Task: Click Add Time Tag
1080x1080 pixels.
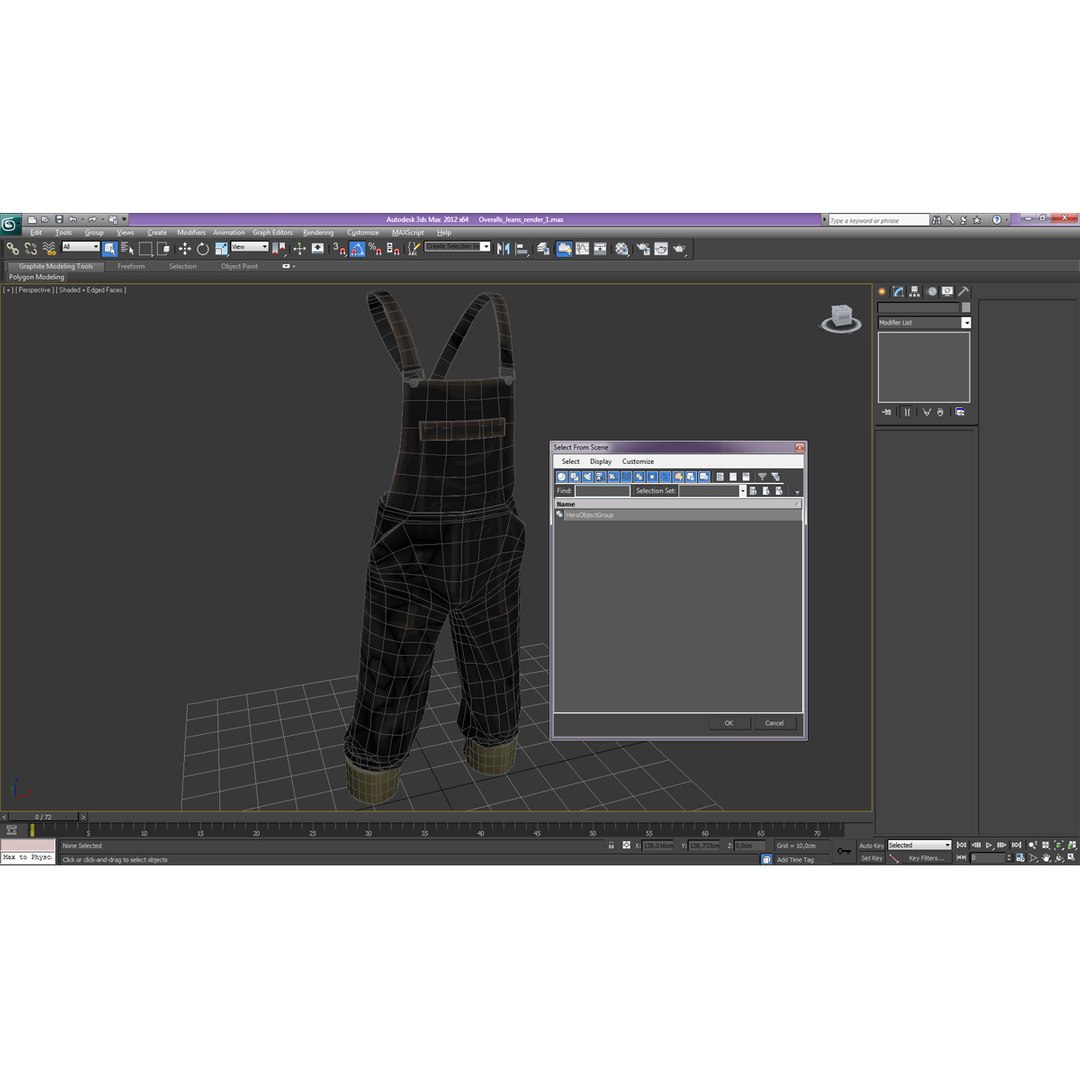Action: click(795, 860)
